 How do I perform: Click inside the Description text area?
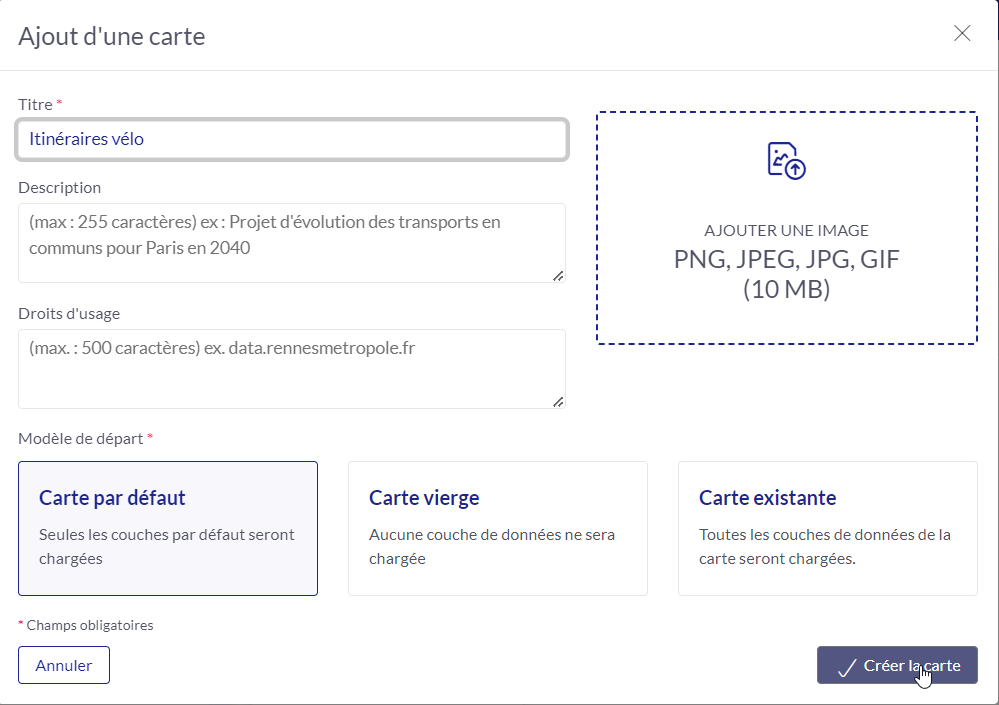292,243
